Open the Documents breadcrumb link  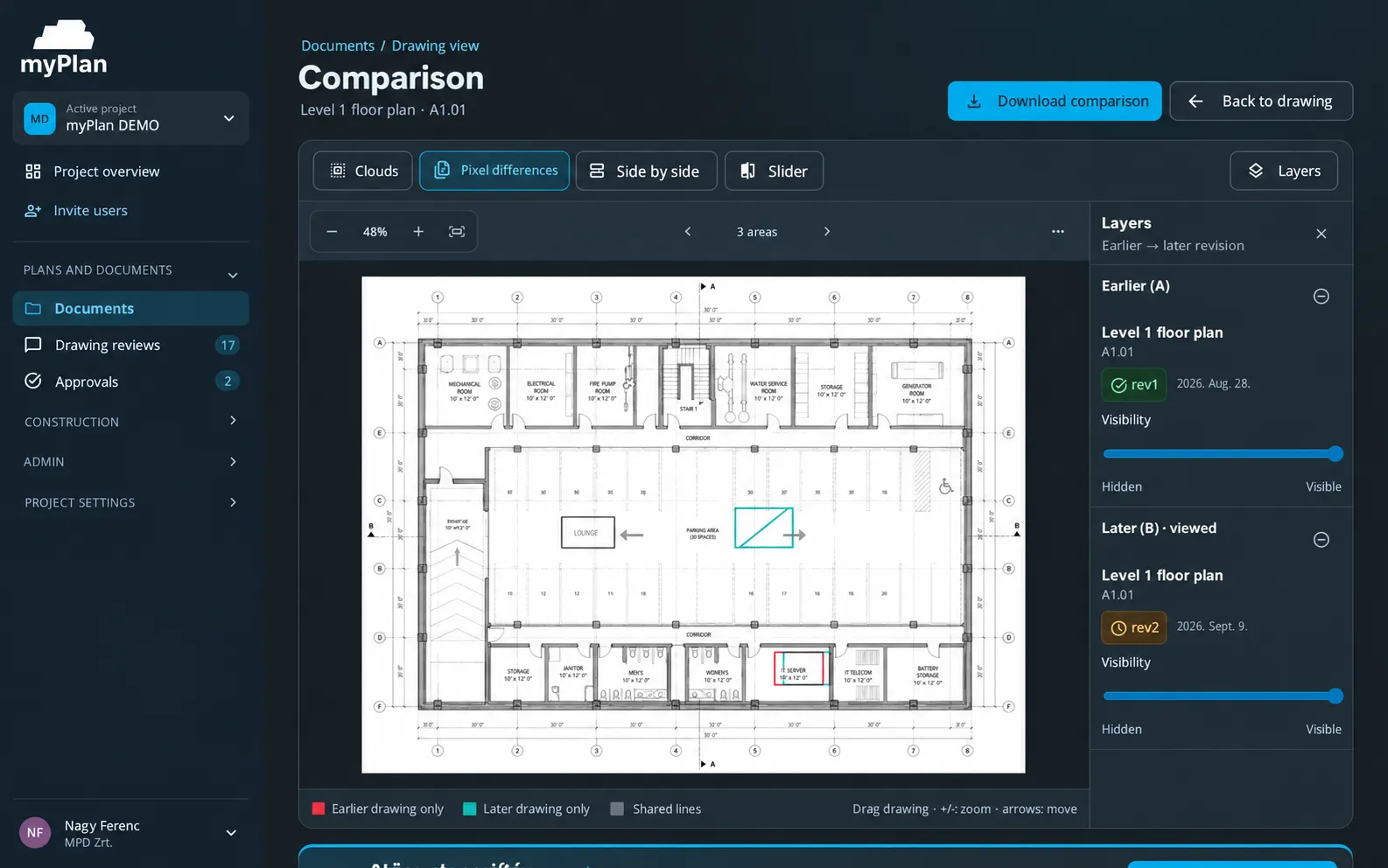click(x=338, y=45)
